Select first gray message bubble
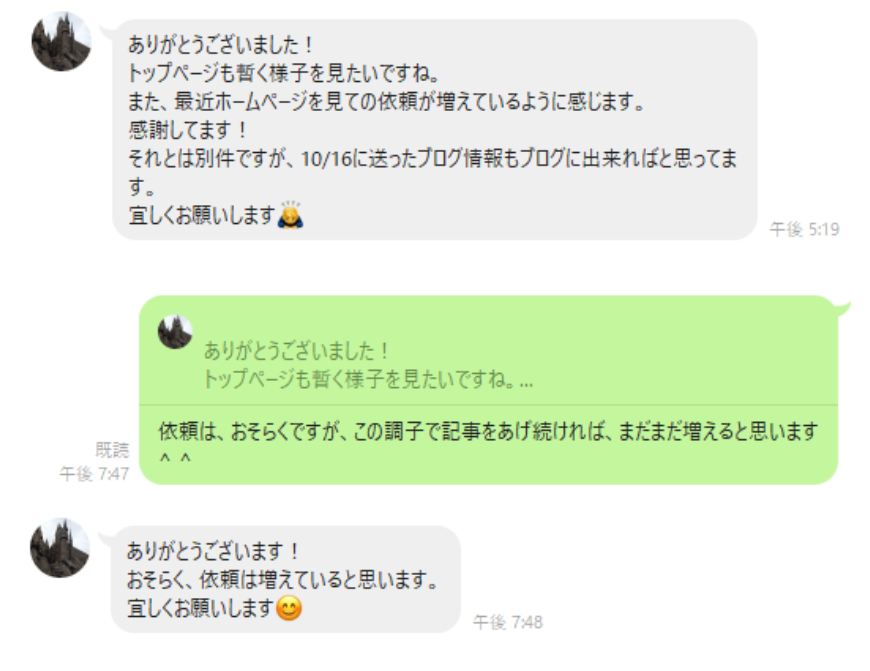Screen dimensions: 870x671 [435, 130]
